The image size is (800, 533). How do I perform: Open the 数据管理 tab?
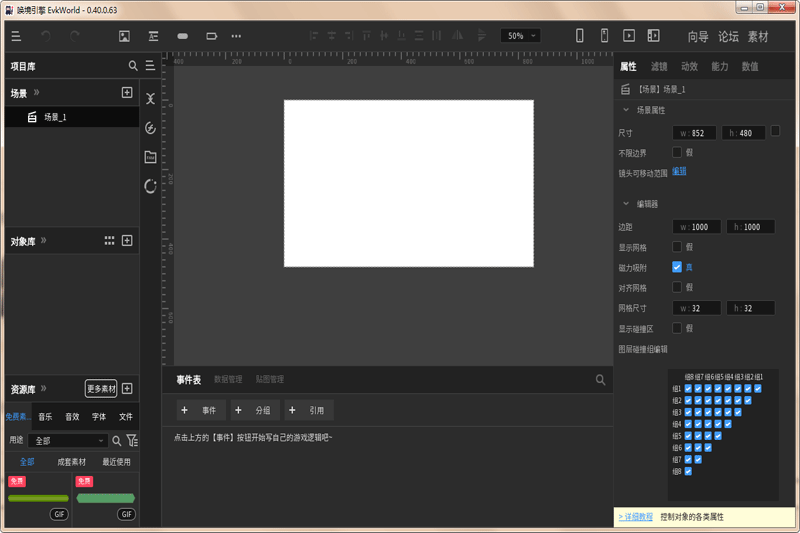click(x=228, y=380)
